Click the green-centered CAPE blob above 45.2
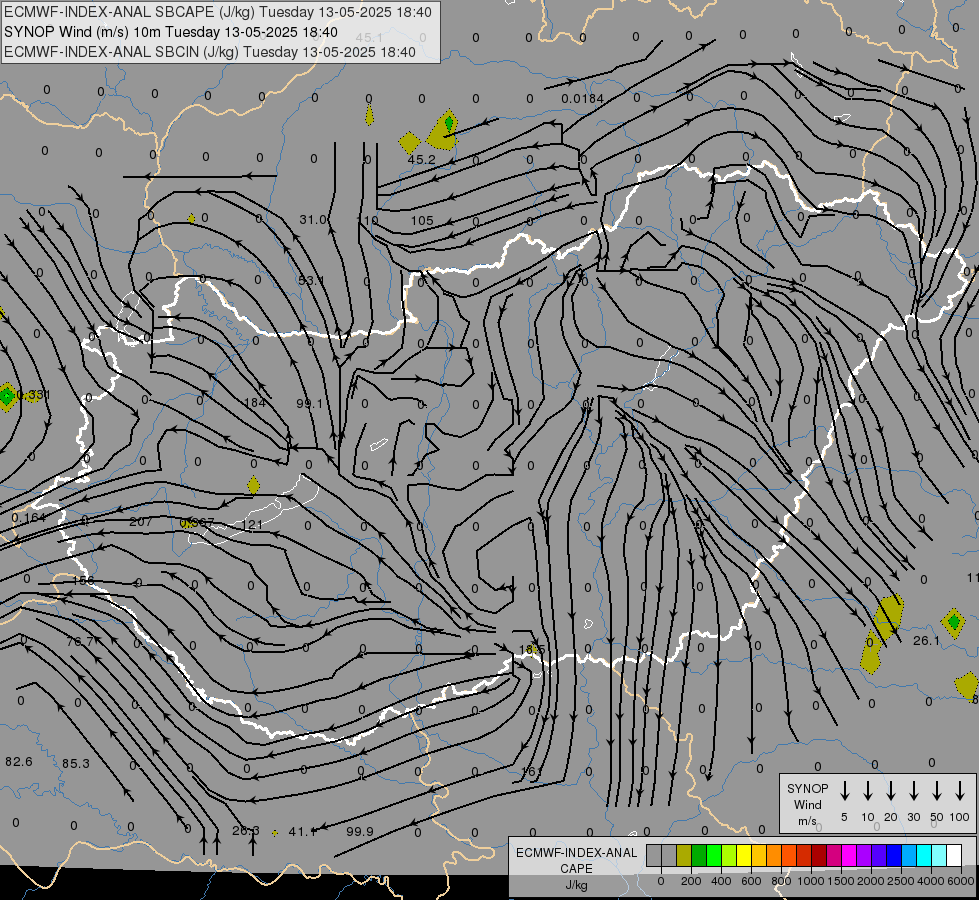The image size is (979, 900). (444, 131)
